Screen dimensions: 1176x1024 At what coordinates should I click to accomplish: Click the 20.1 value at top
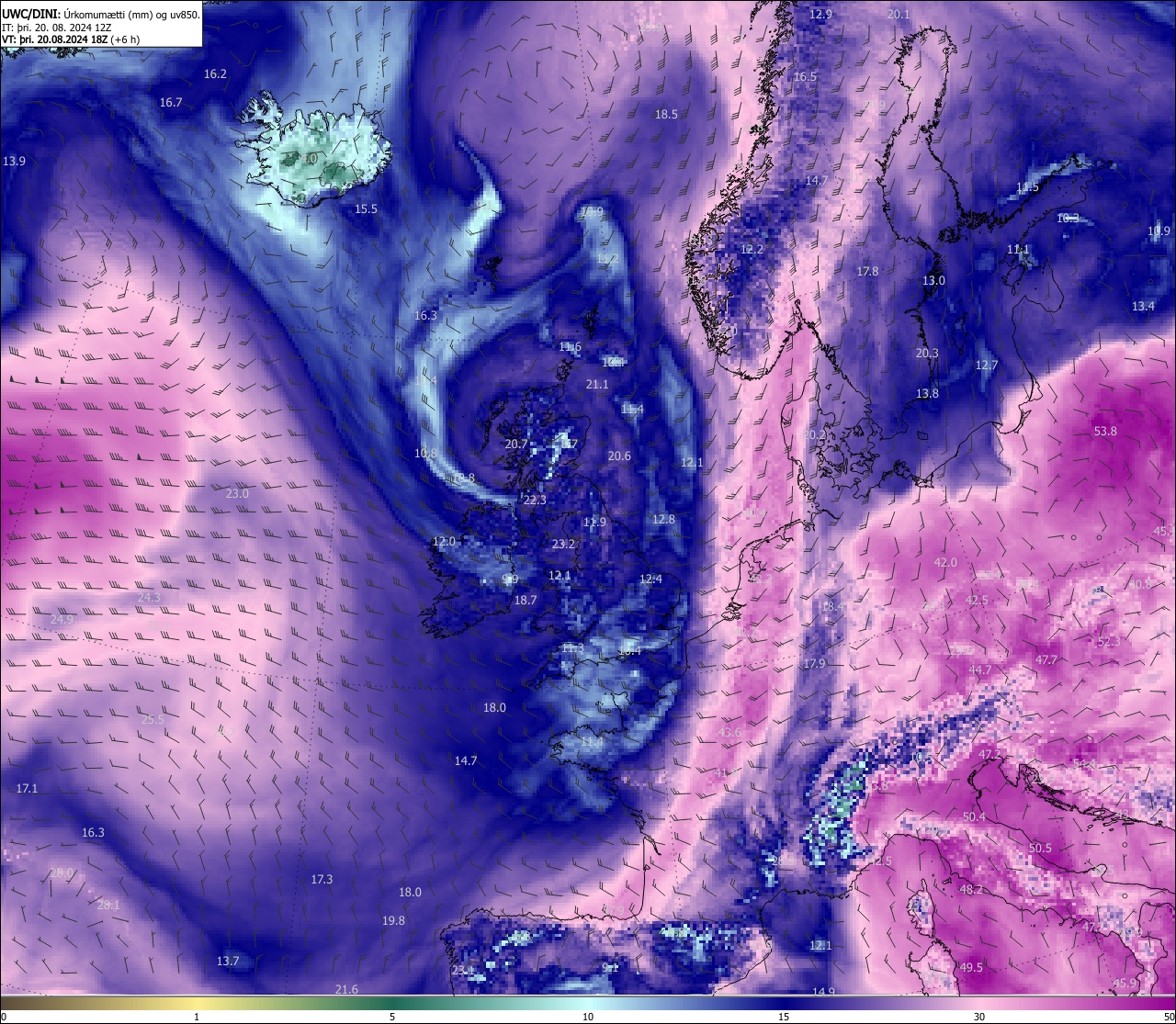coord(899,14)
